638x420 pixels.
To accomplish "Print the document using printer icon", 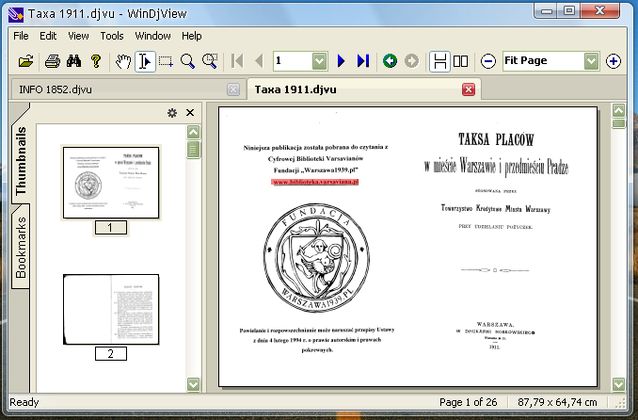I will (x=52, y=61).
